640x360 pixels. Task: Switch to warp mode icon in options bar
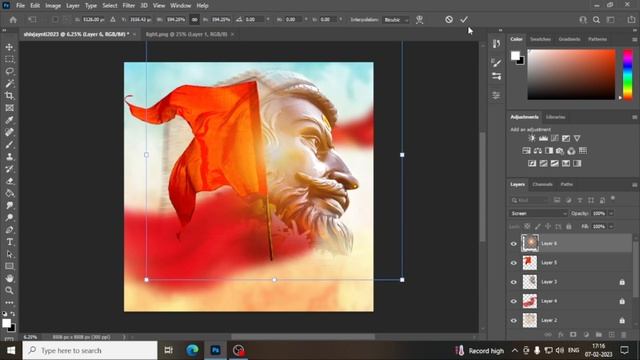coord(419,20)
